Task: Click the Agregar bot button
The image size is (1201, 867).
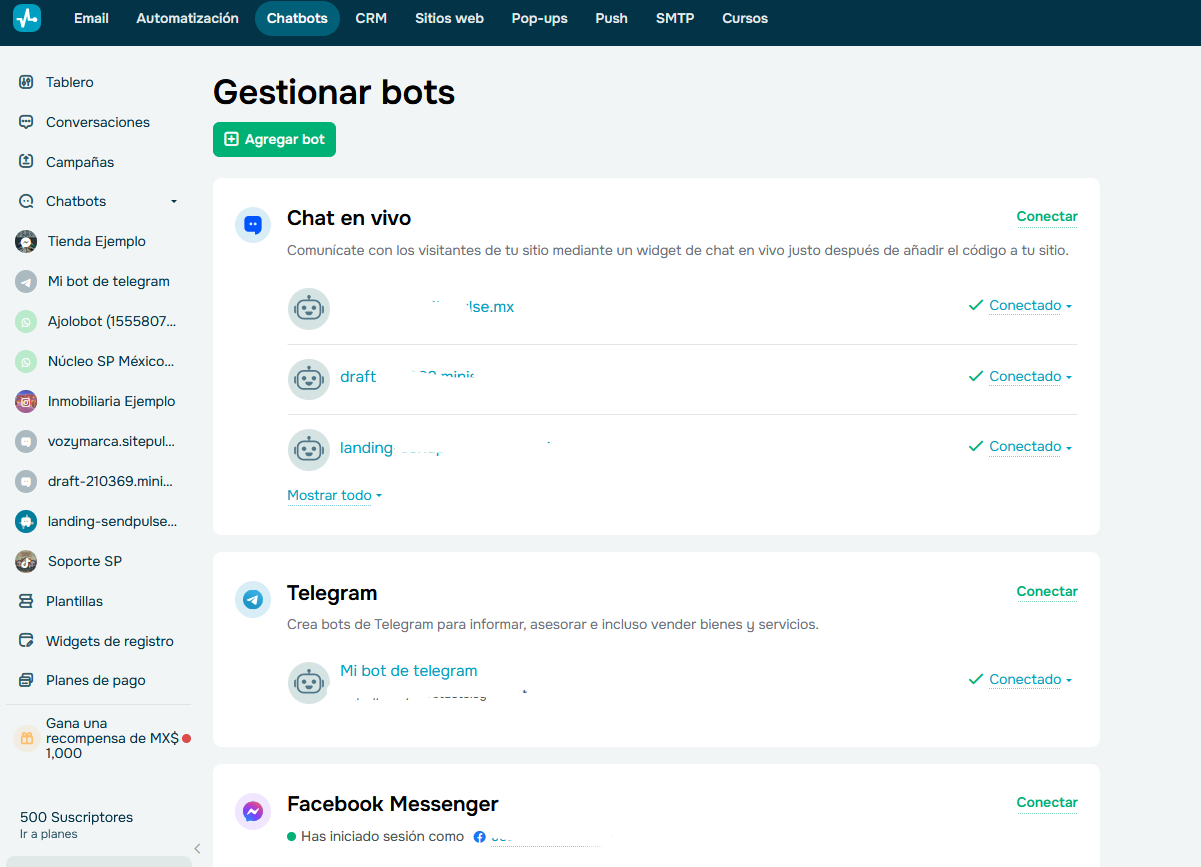Action: 274,139
